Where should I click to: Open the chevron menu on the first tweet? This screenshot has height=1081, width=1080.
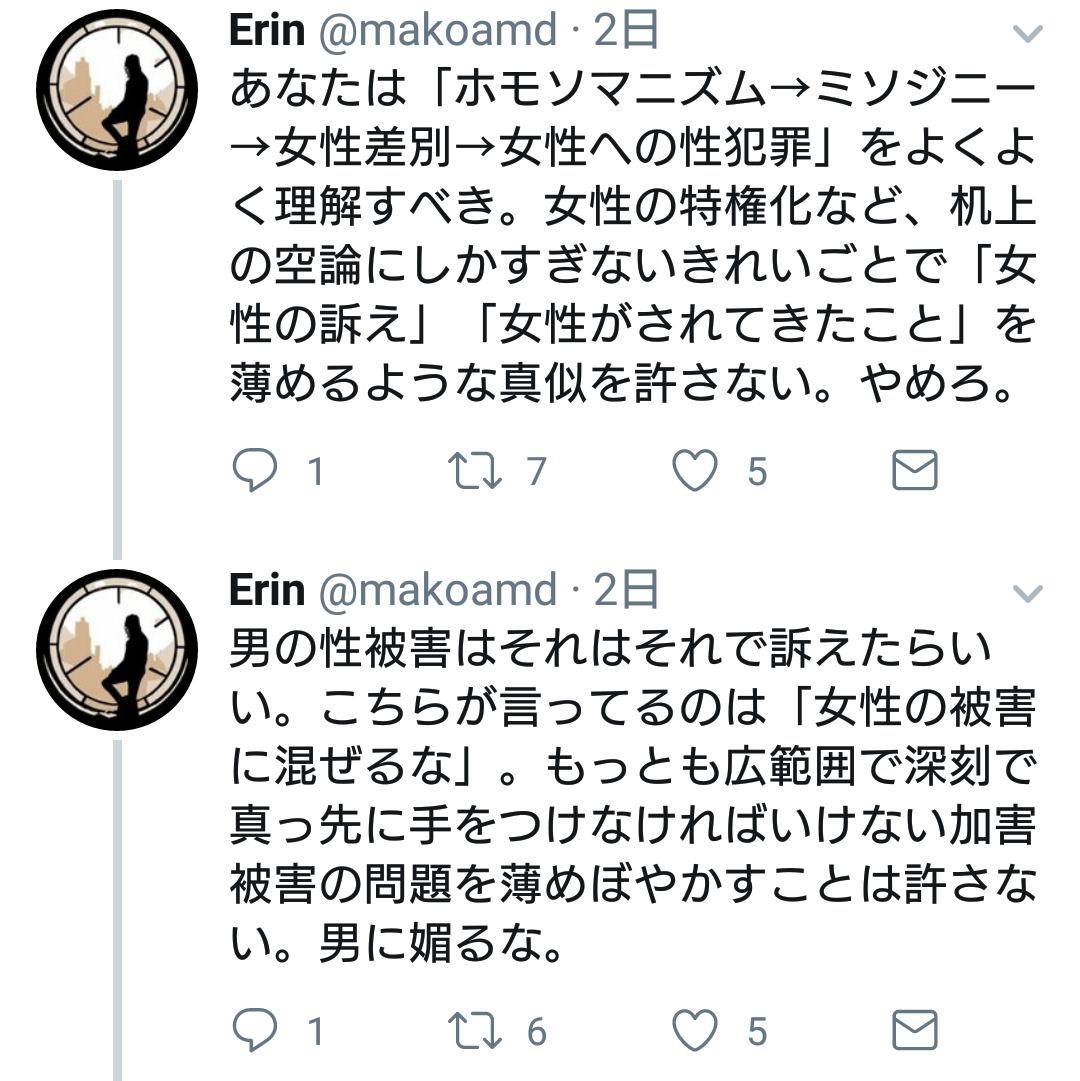click(1027, 33)
